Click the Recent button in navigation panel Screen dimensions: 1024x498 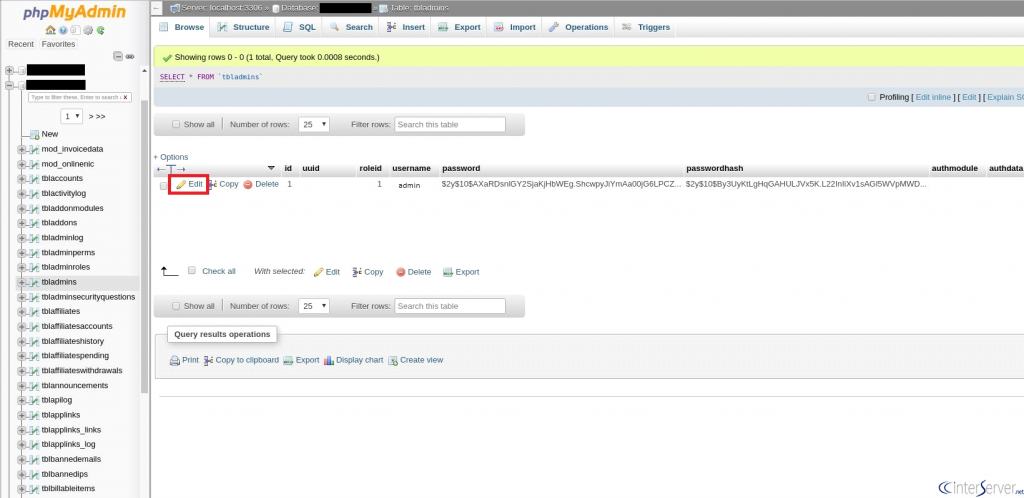[21, 44]
